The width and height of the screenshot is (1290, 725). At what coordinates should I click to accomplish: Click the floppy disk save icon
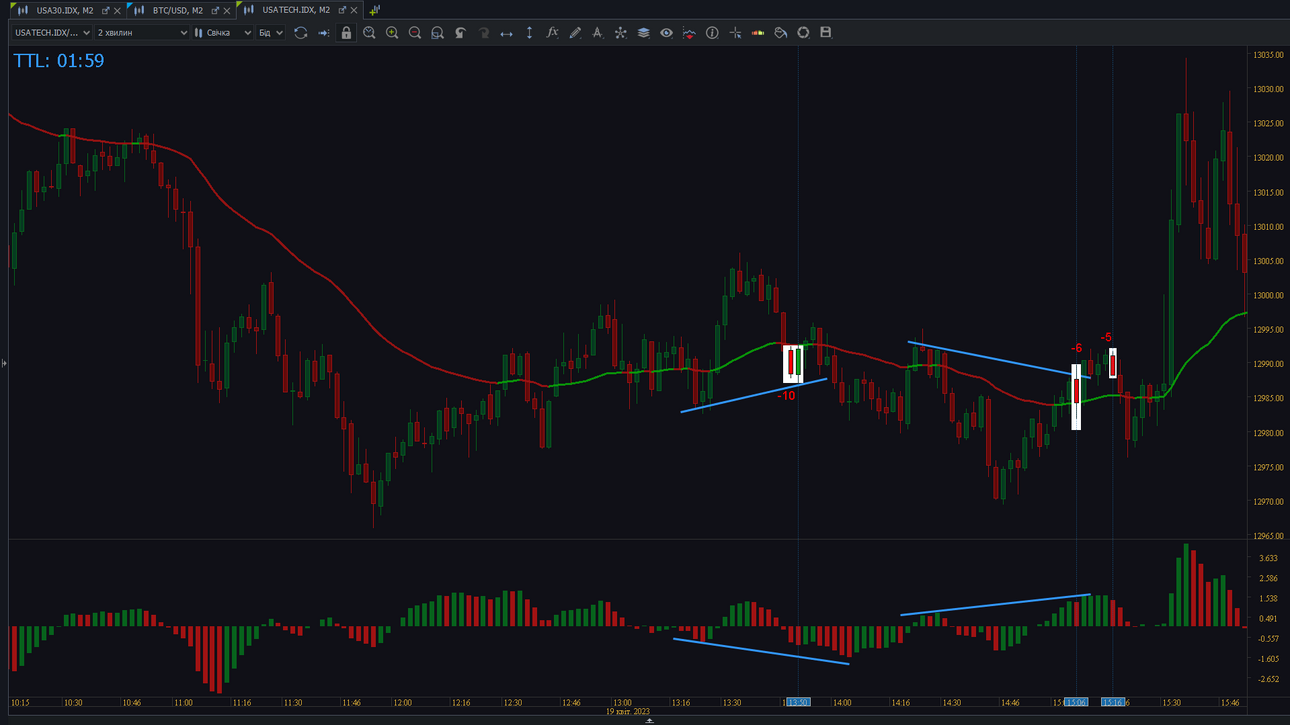coord(826,33)
